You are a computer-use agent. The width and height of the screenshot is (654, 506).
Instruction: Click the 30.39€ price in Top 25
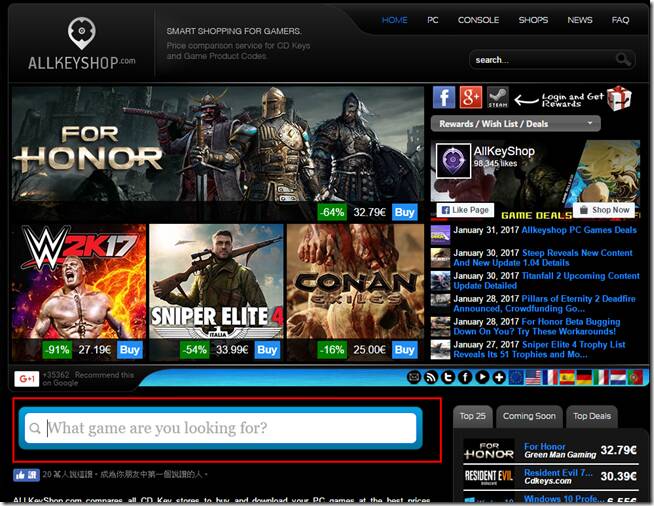coord(619,476)
